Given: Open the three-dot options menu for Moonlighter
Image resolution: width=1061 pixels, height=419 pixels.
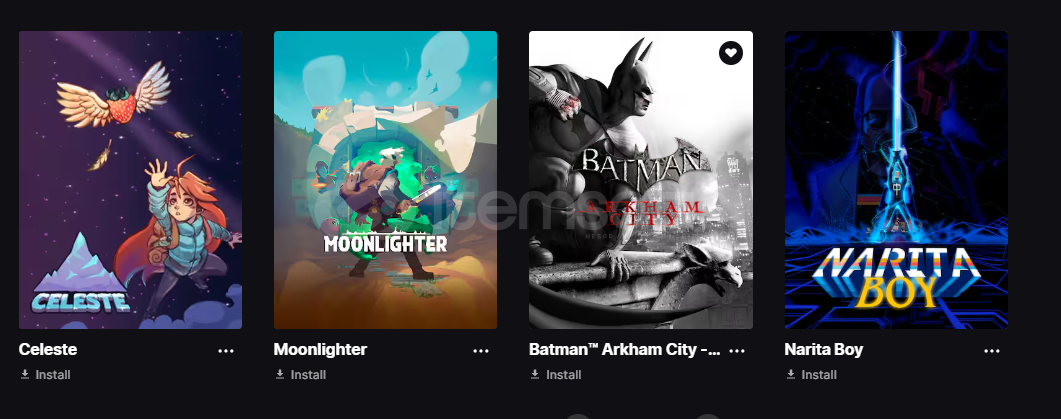Looking at the screenshot, I should [480, 351].
